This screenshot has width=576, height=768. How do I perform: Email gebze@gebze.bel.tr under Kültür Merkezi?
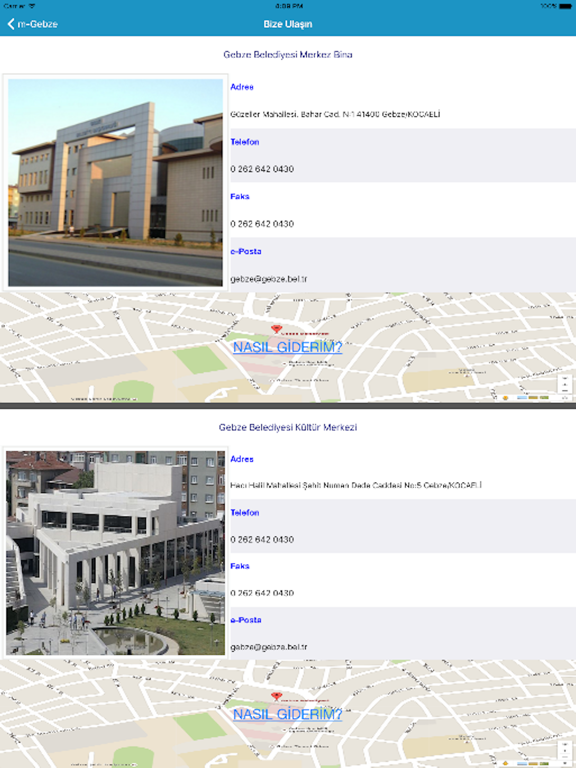point(268,647)
